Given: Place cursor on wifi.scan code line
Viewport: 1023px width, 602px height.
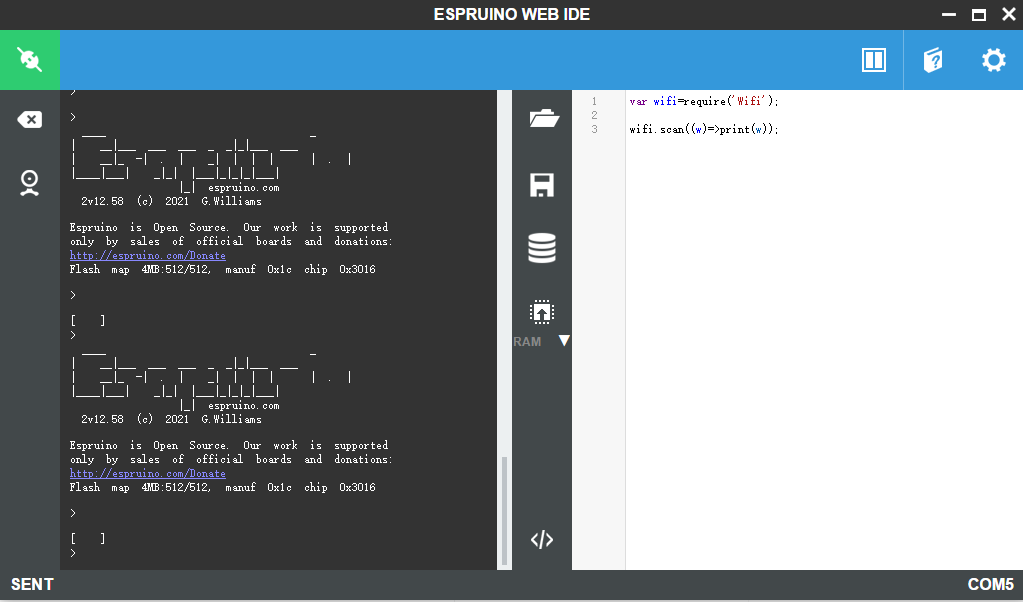Looking at the screenshot, I should point(704,129).
